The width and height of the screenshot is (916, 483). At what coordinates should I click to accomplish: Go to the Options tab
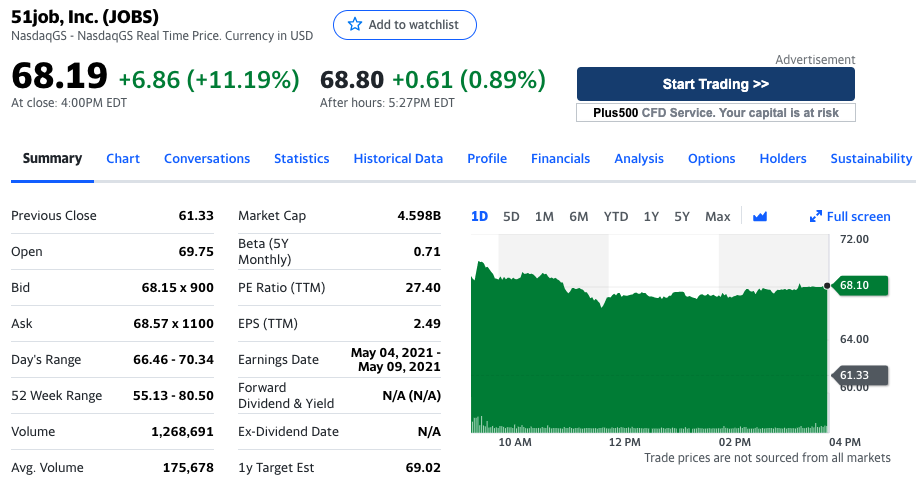pos(712,159)
